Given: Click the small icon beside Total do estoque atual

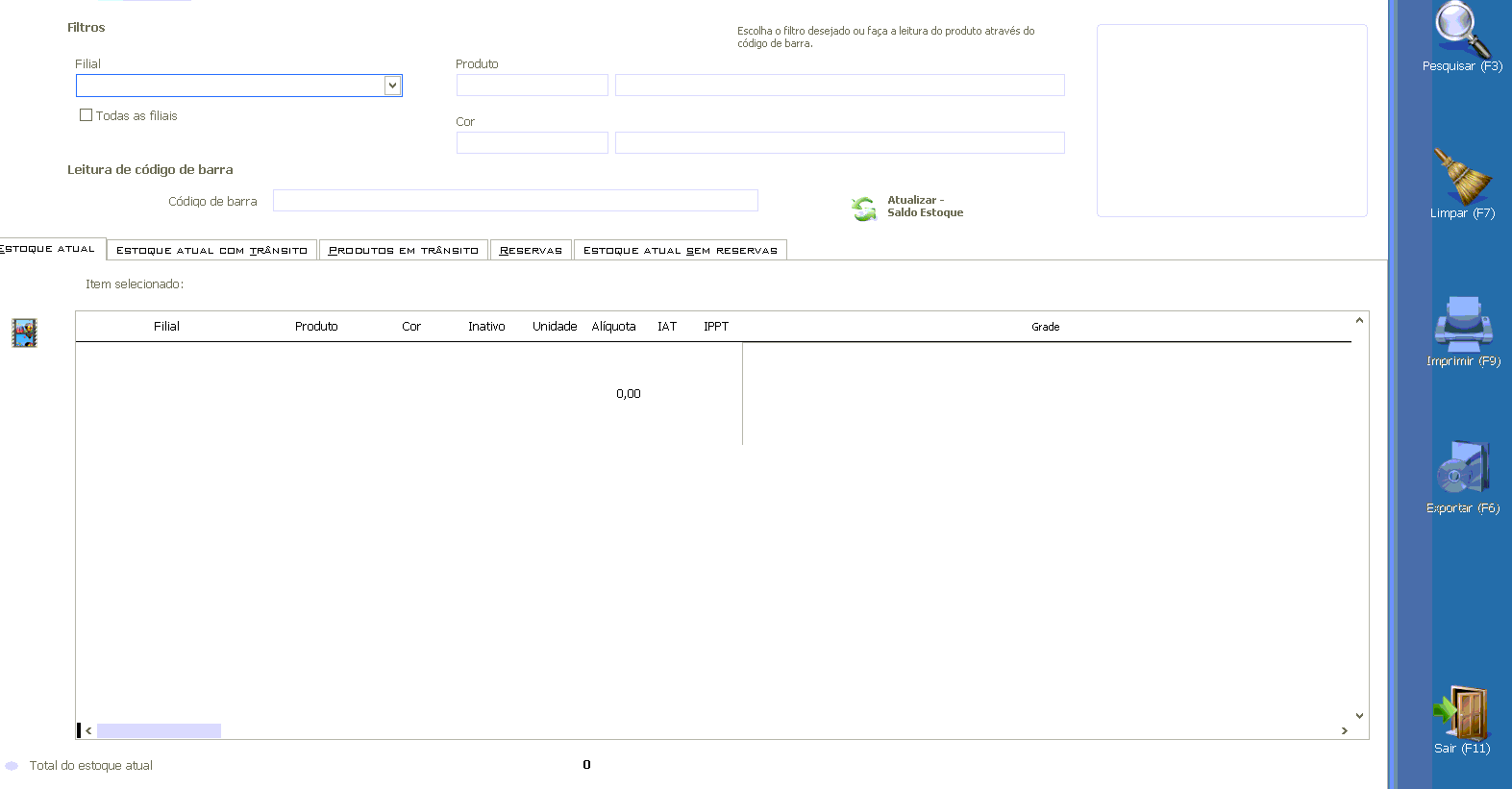Looking at the screenshot, I should pos(12,766).
